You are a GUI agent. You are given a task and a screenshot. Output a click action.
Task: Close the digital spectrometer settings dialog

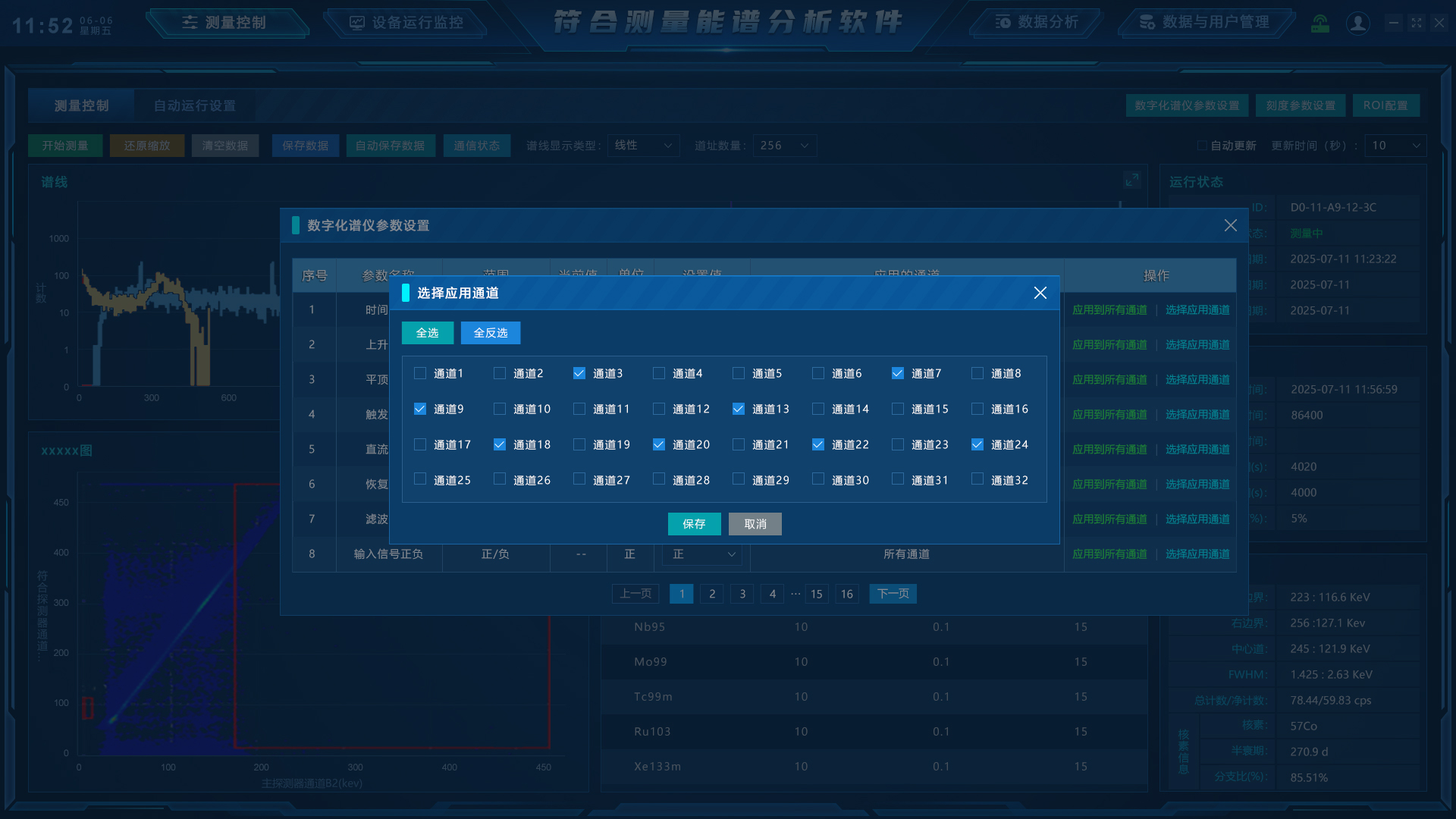pyautogui.click(x=1230, y=225)
